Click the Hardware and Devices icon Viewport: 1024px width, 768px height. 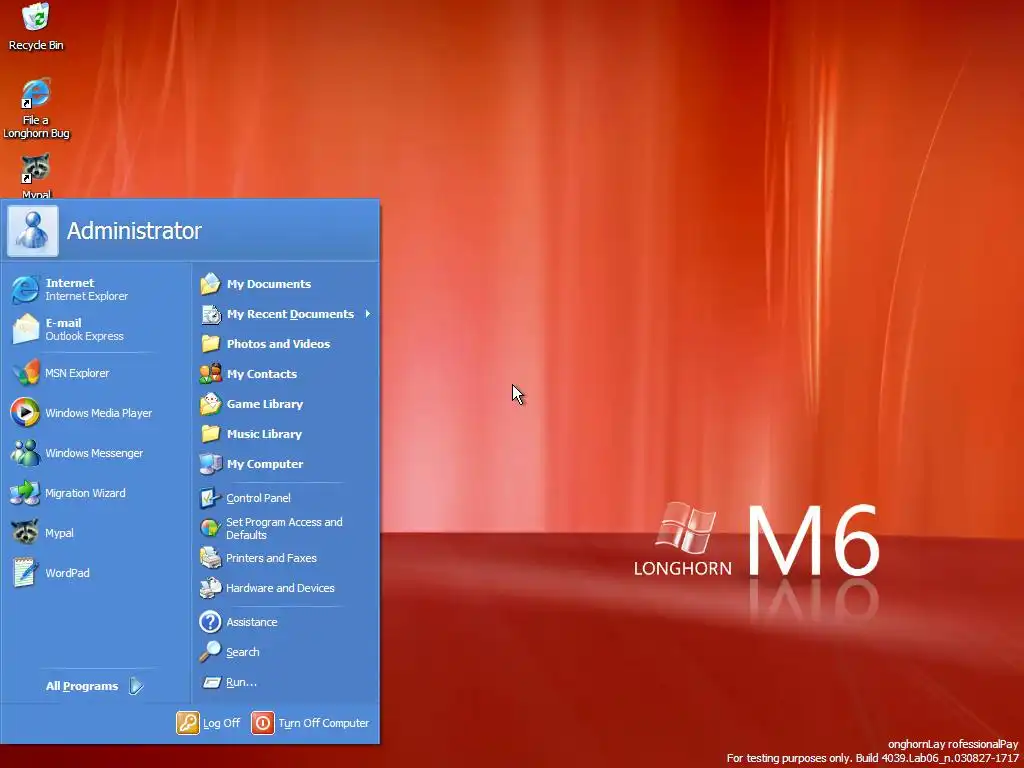pyautogui.click(x=210, y=588)
